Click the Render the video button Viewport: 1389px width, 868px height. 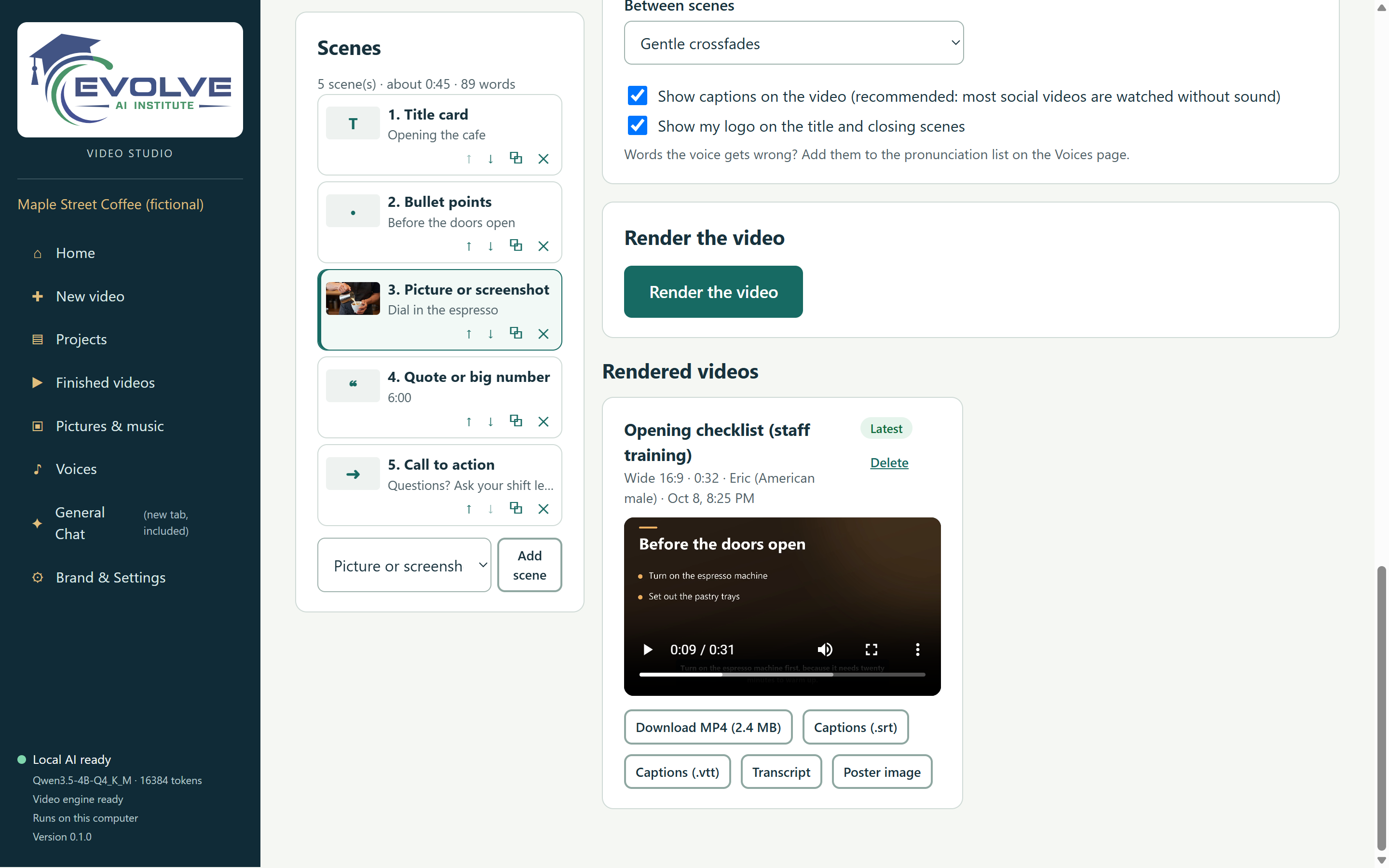pyautogui.click(x=713, y=292)
